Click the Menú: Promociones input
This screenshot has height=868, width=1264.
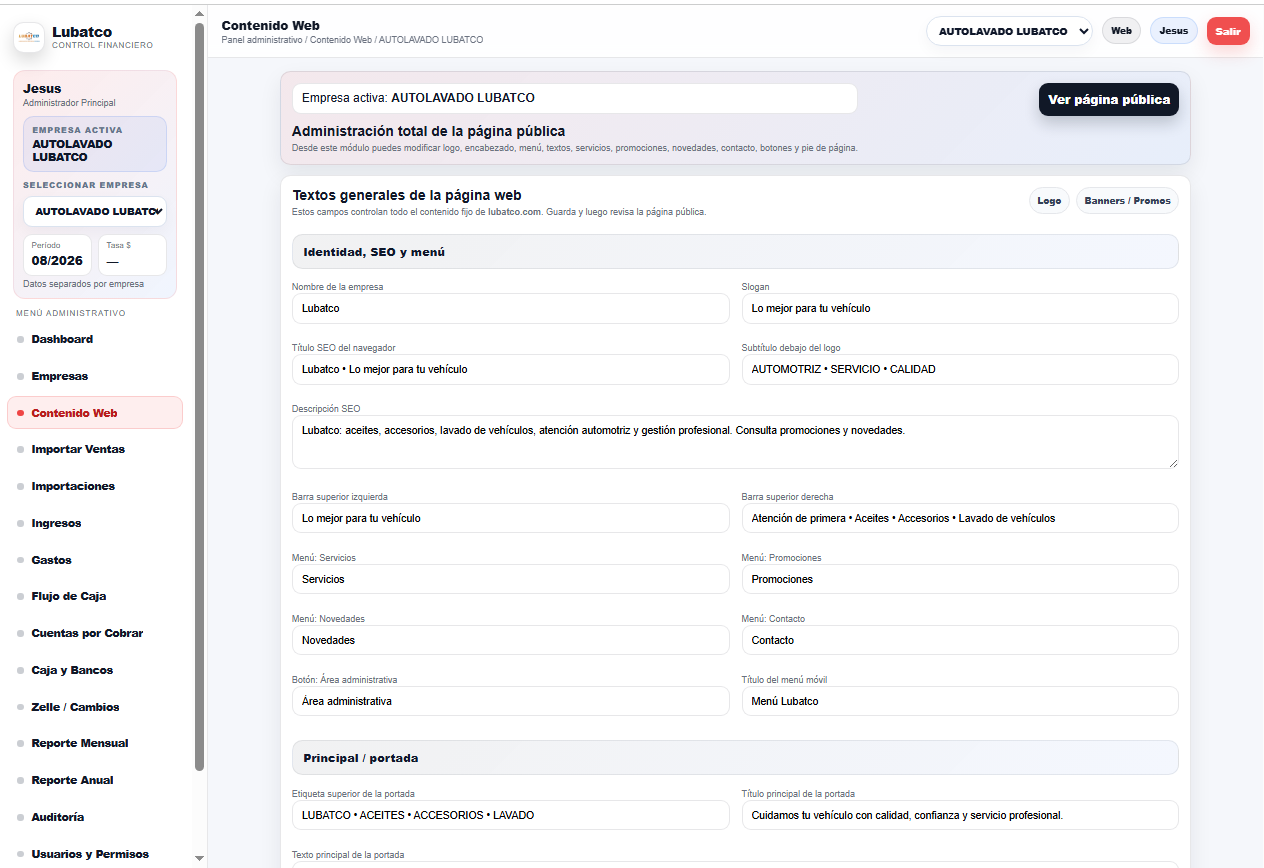pyautogui.click(x=960, y=579)
